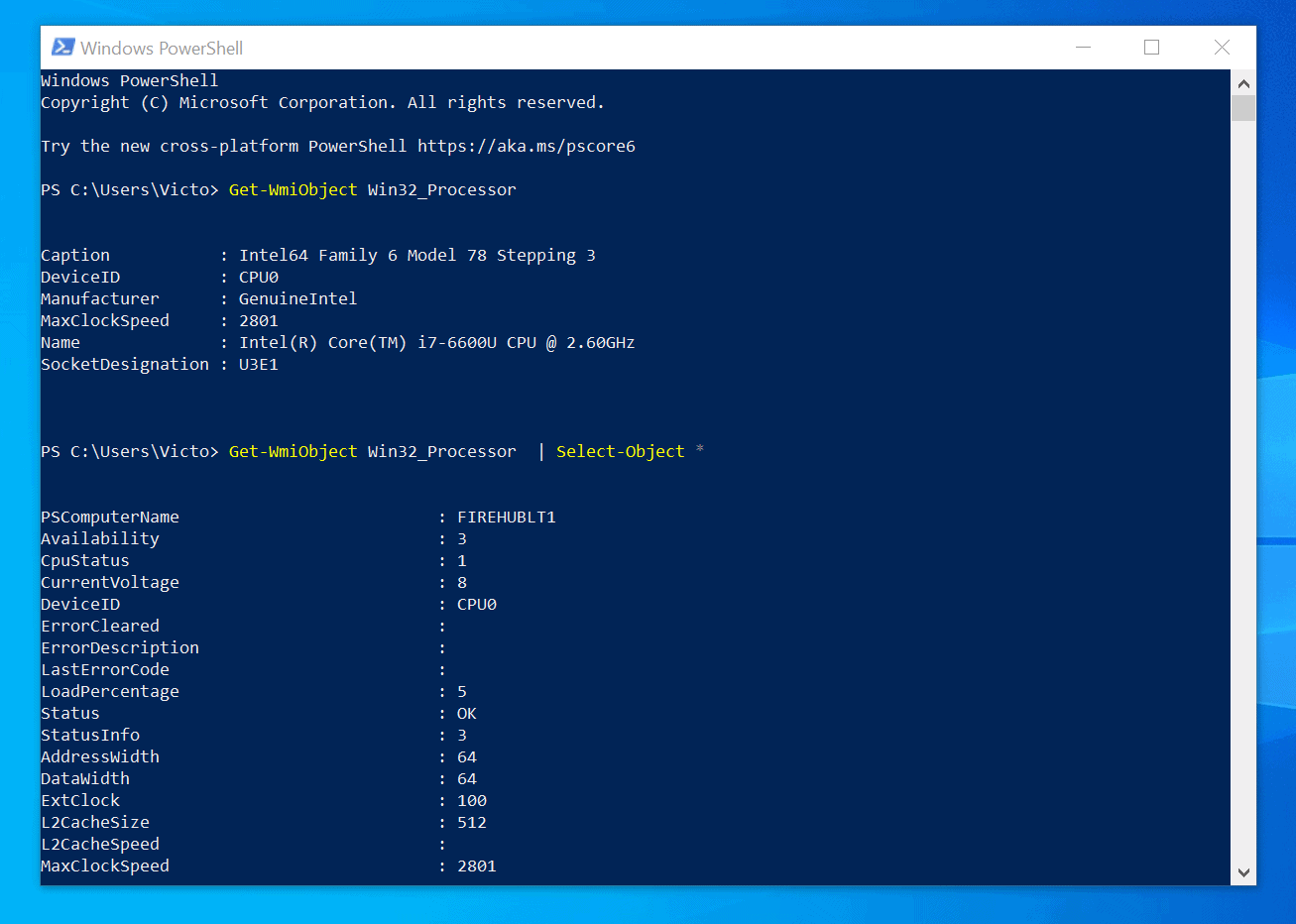Click the L2CacheSize value 512

472,823
